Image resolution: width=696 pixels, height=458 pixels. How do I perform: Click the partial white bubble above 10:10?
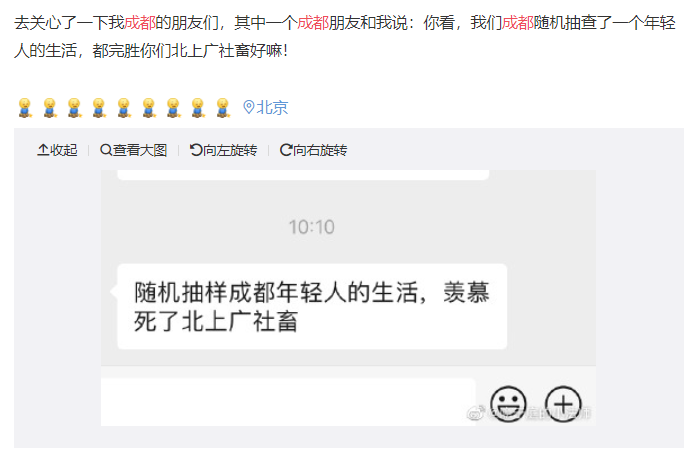point(303,175)
